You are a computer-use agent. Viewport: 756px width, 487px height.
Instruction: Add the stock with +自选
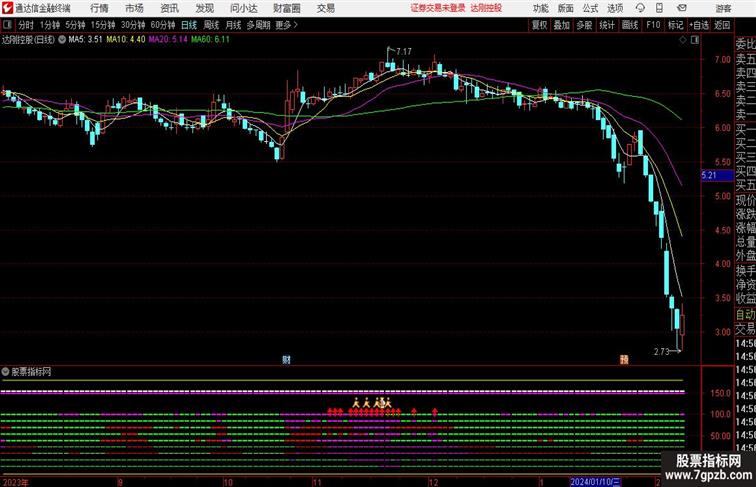tap(699, 25)
